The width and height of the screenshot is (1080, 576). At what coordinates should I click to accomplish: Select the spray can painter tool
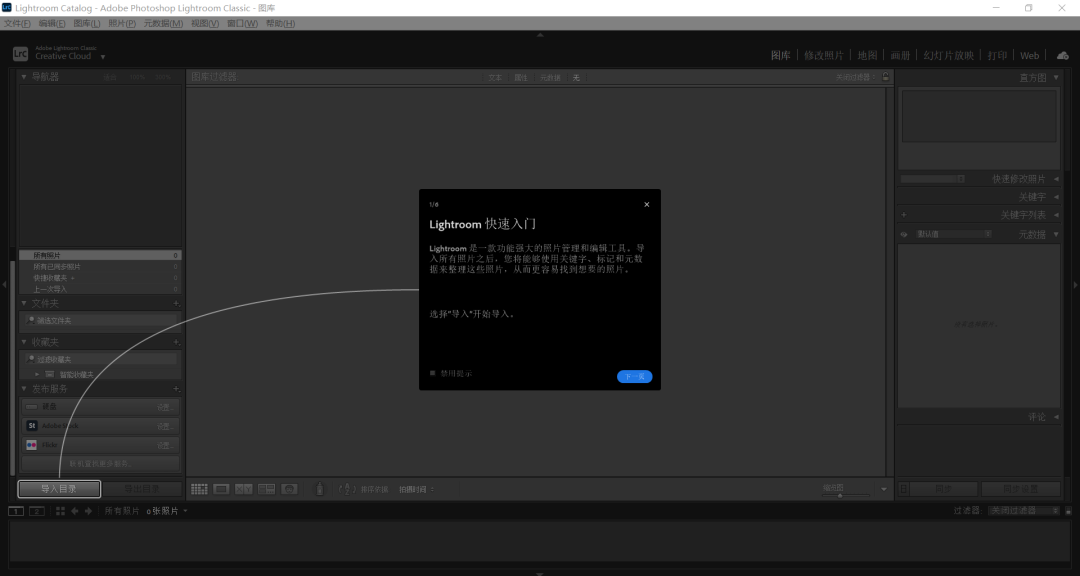tap(320, 489)
